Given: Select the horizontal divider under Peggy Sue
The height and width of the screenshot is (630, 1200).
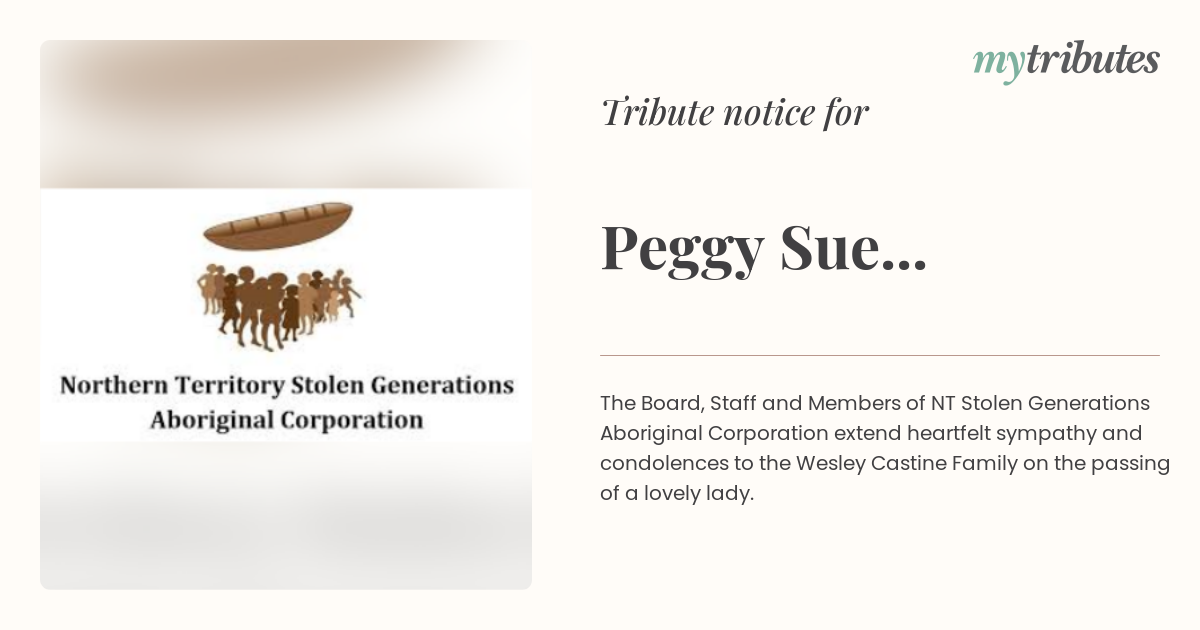Looking at the screenshot, I should (880, 355).
